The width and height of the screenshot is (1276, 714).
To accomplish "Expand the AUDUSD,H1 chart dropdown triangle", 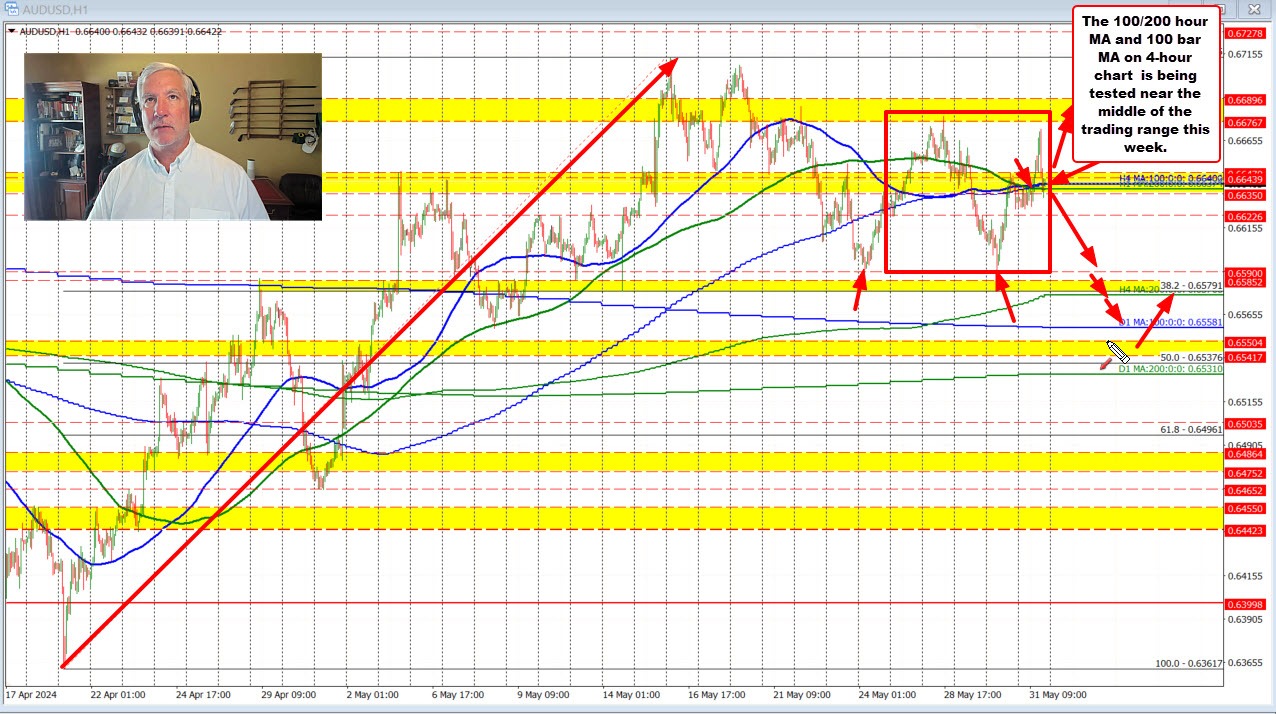I will (10, 30).
